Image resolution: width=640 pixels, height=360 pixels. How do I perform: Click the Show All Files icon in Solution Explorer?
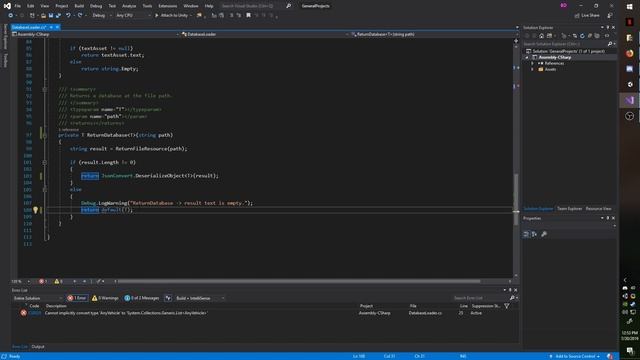click(x=597, y=36)
